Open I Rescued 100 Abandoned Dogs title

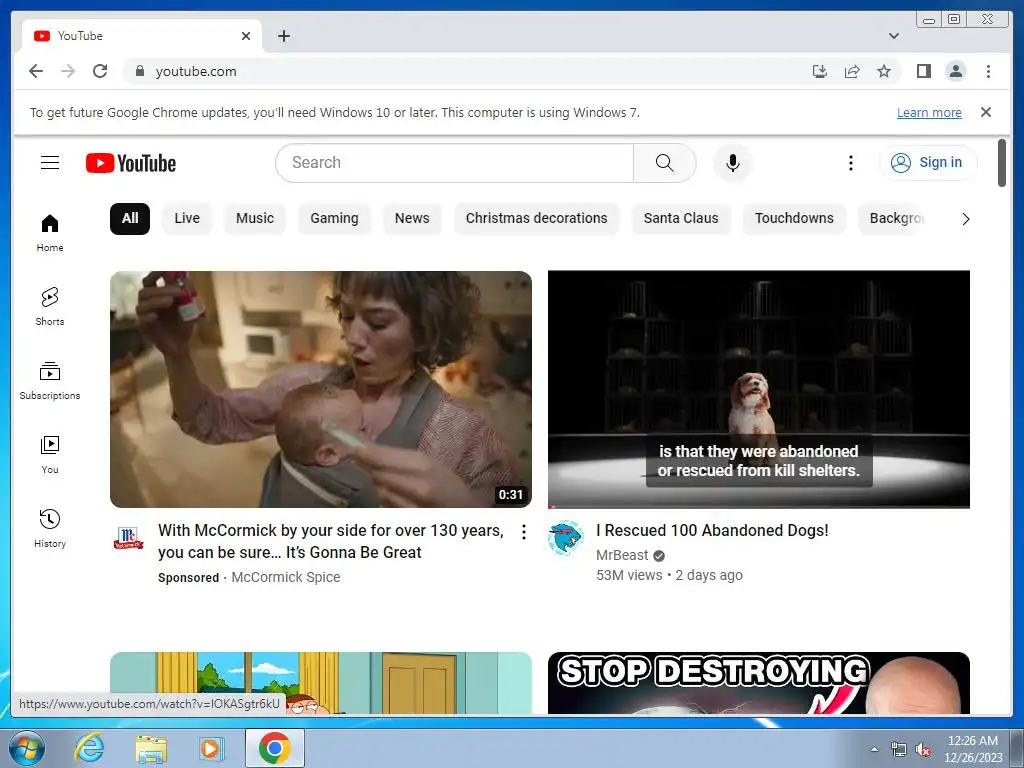tap(712, 530)
